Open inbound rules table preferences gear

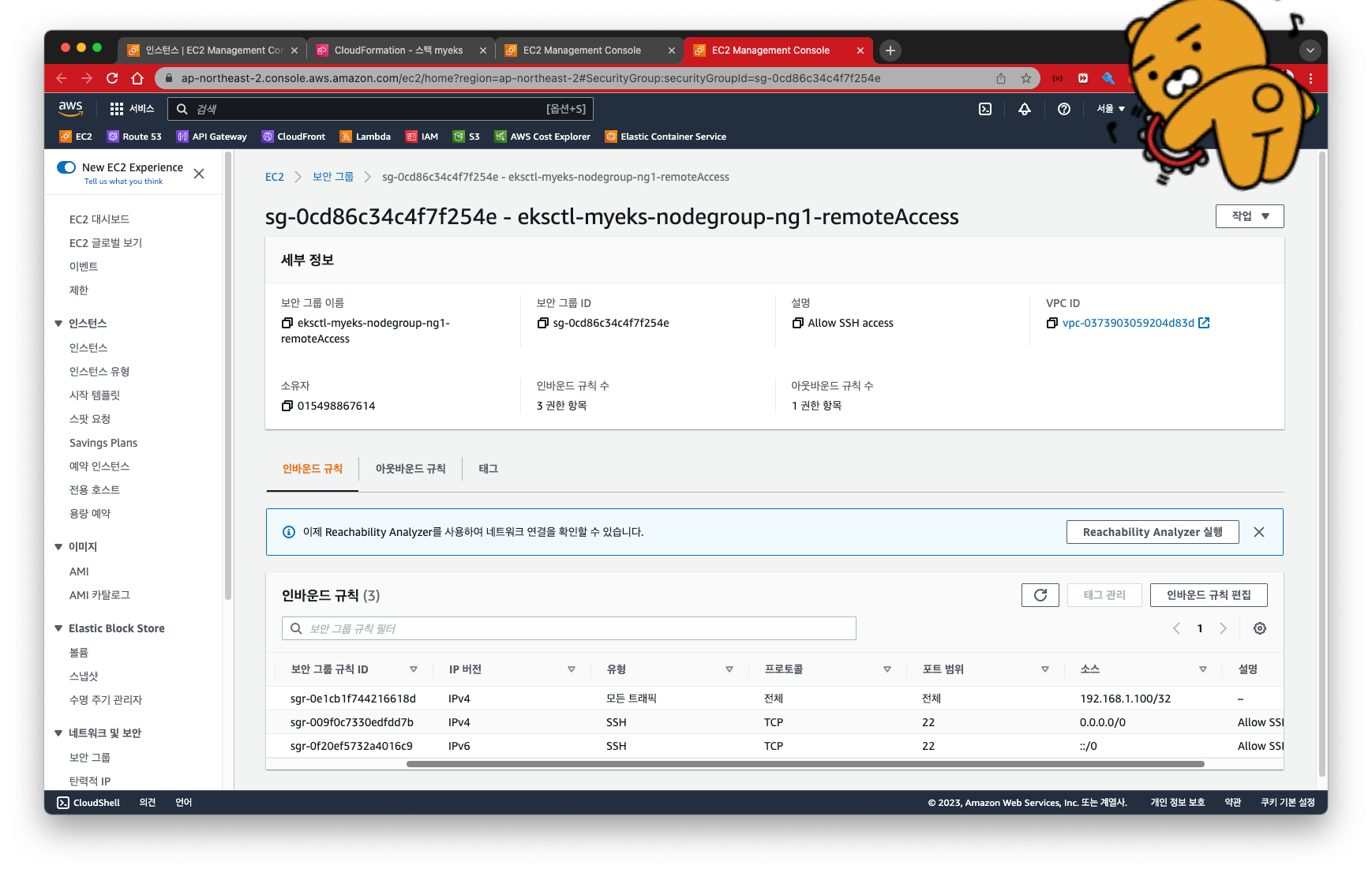tap(1260, 628)
